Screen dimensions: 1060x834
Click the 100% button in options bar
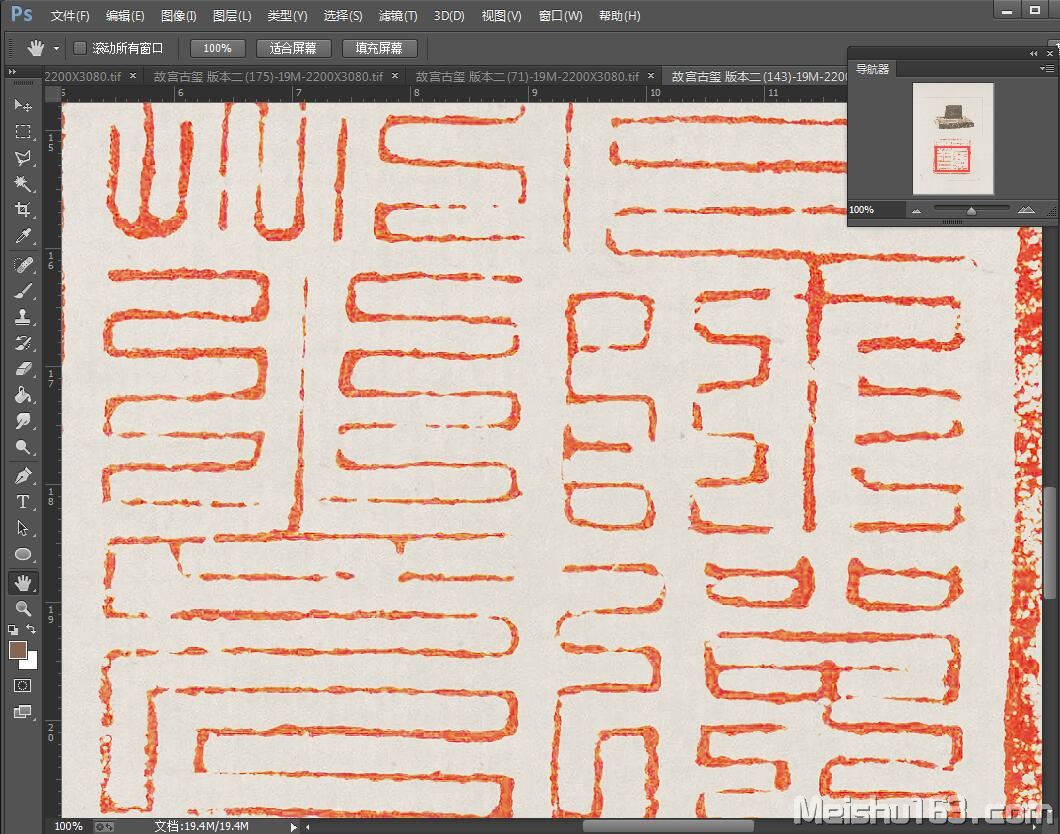(217, 48)
